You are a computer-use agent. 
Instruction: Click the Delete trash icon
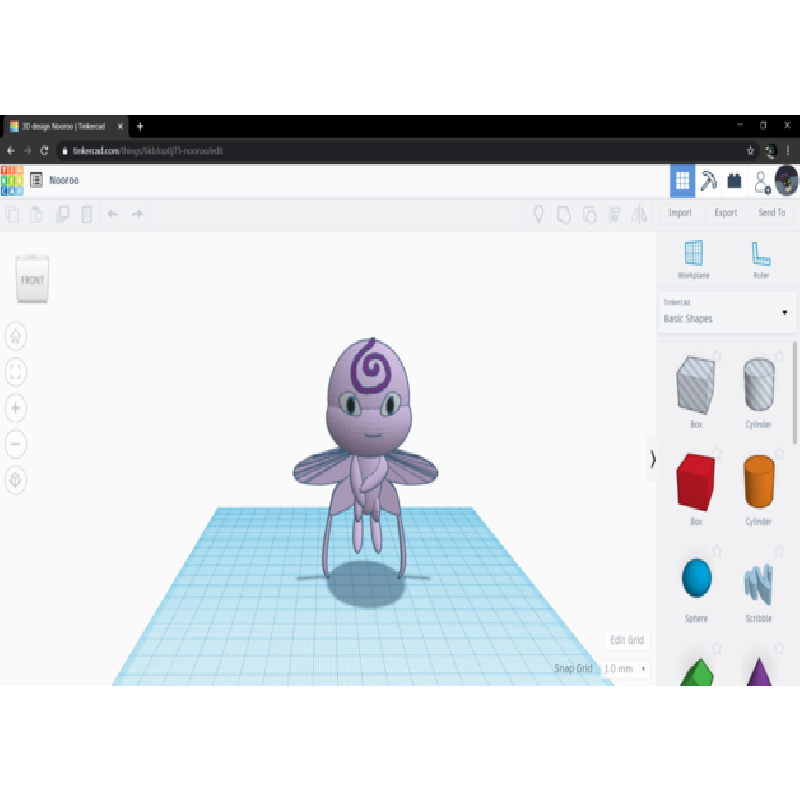coord(87,214)
